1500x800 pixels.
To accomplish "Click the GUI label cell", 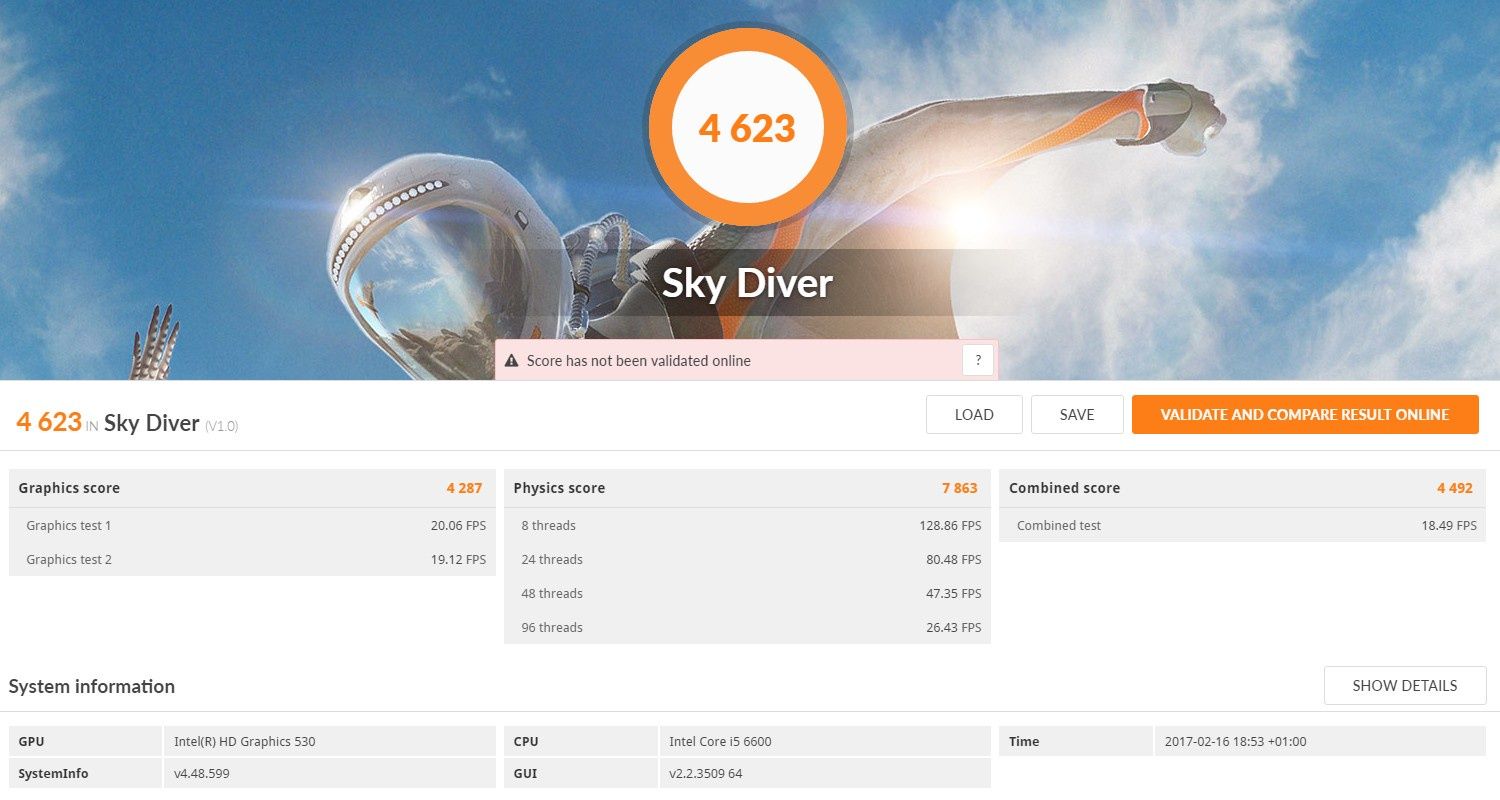I will pos(580,773).
